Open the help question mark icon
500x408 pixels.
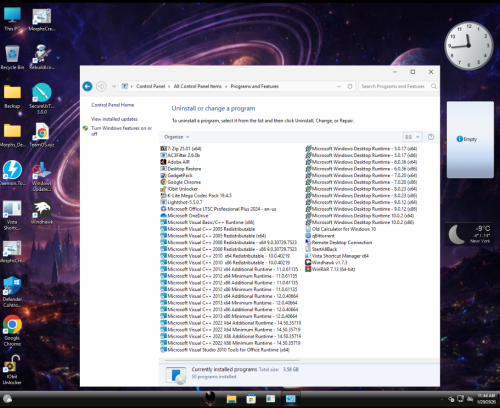(431, 137)
